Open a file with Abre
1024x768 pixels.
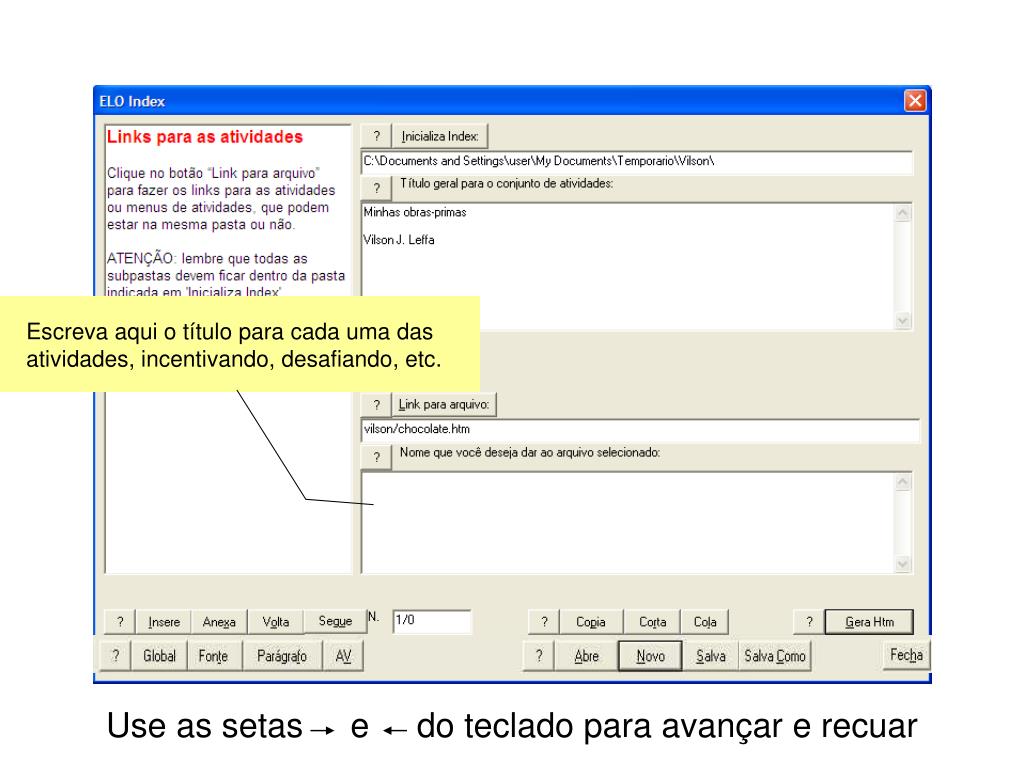[586, 656]
